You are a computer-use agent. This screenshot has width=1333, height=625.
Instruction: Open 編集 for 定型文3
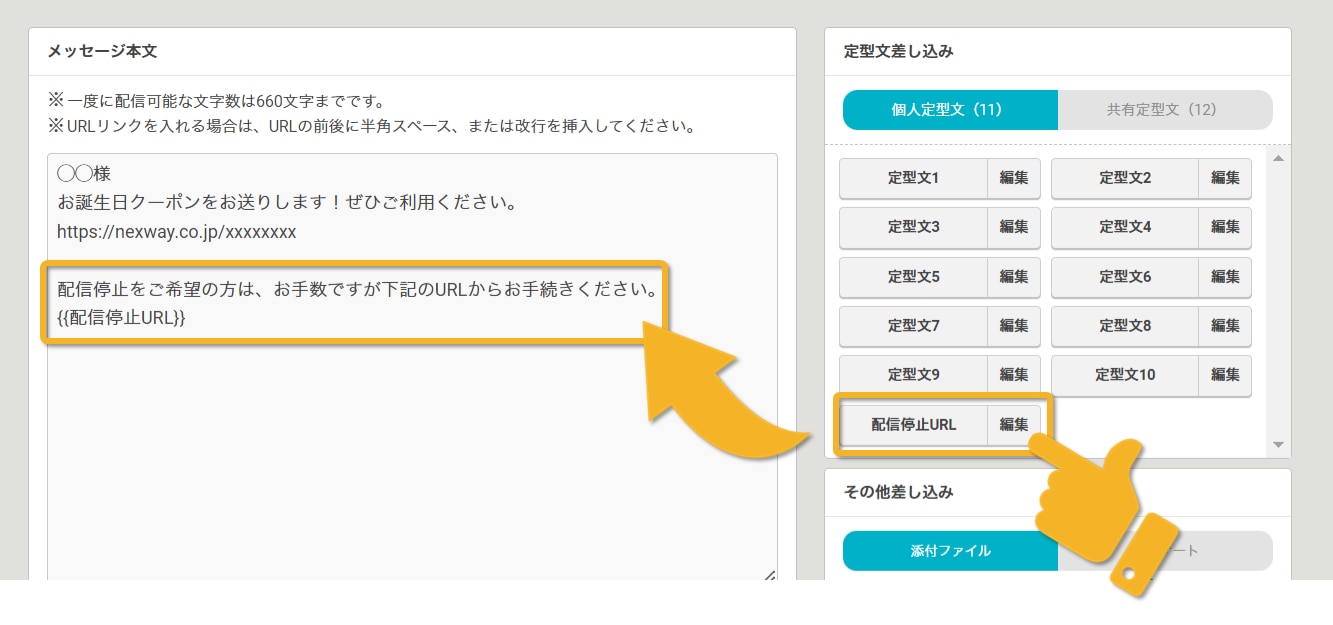coord(1013,228)
